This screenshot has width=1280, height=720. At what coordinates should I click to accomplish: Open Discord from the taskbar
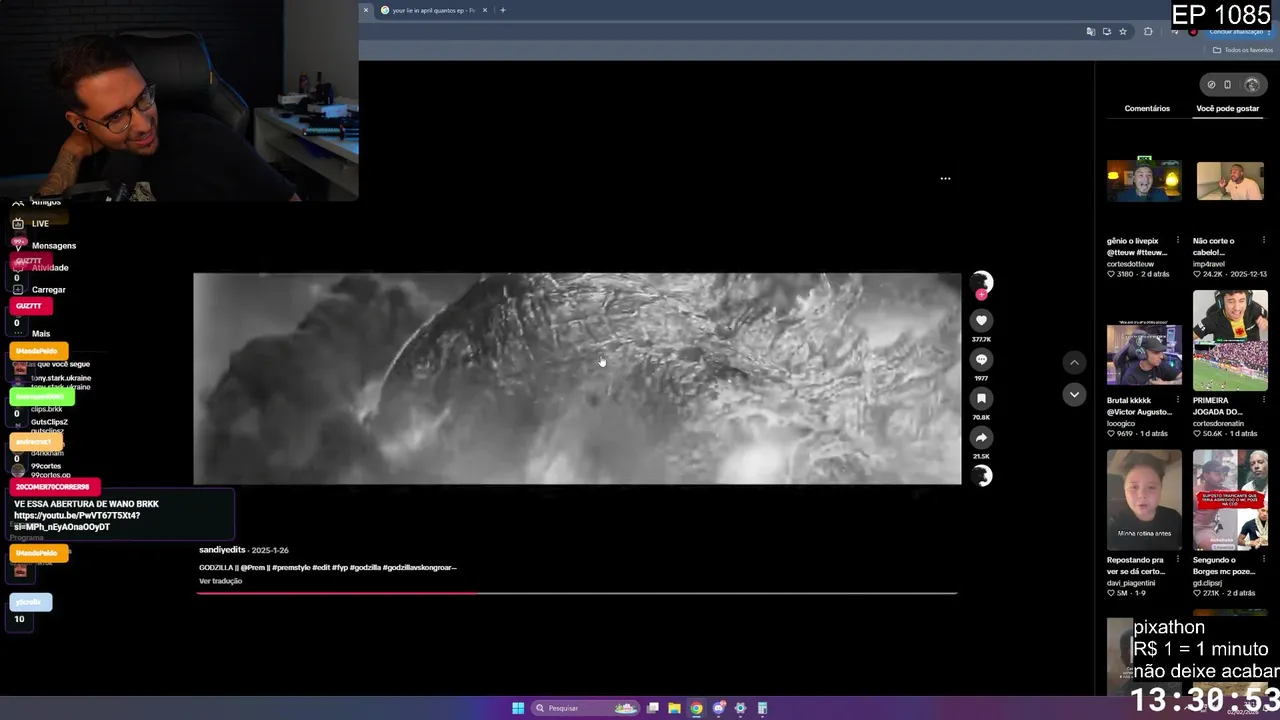click(x=718, y=708)
